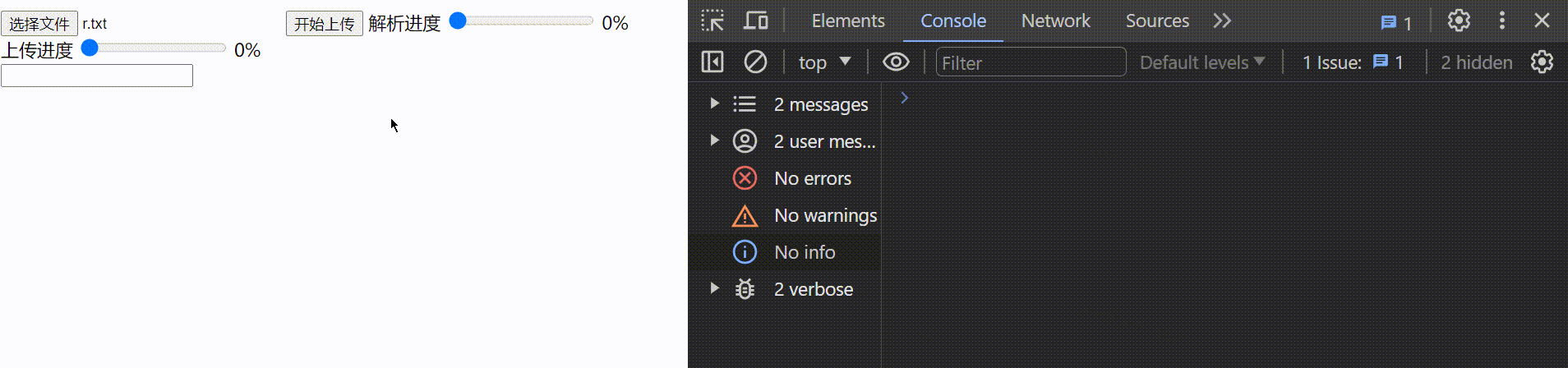Toggle the device toolbar icon
The width and height of the screenshot is (1568, 368).
pyautogui.click(x=756, y=21)
